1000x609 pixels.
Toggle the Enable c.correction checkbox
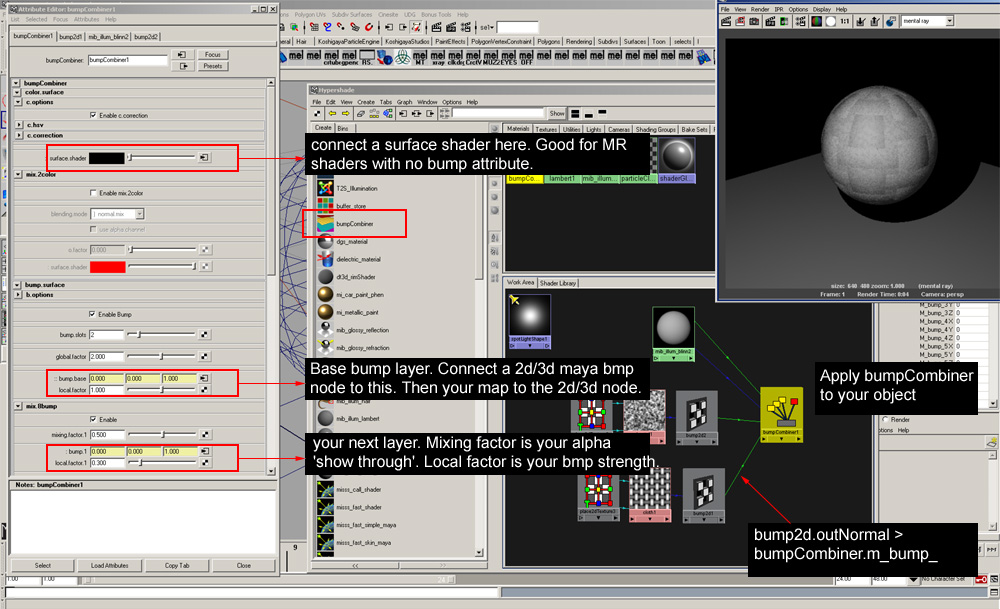click(x=93, y=115)
